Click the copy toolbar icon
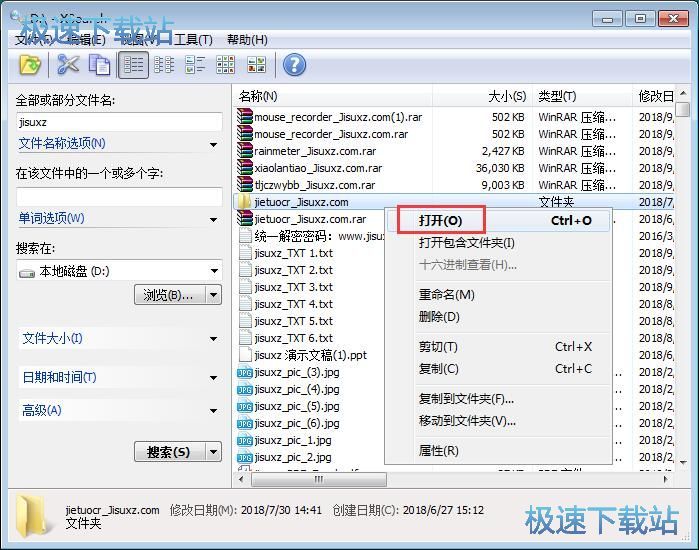Viewport: 699px width, 550px height. (x=99, y=65)
